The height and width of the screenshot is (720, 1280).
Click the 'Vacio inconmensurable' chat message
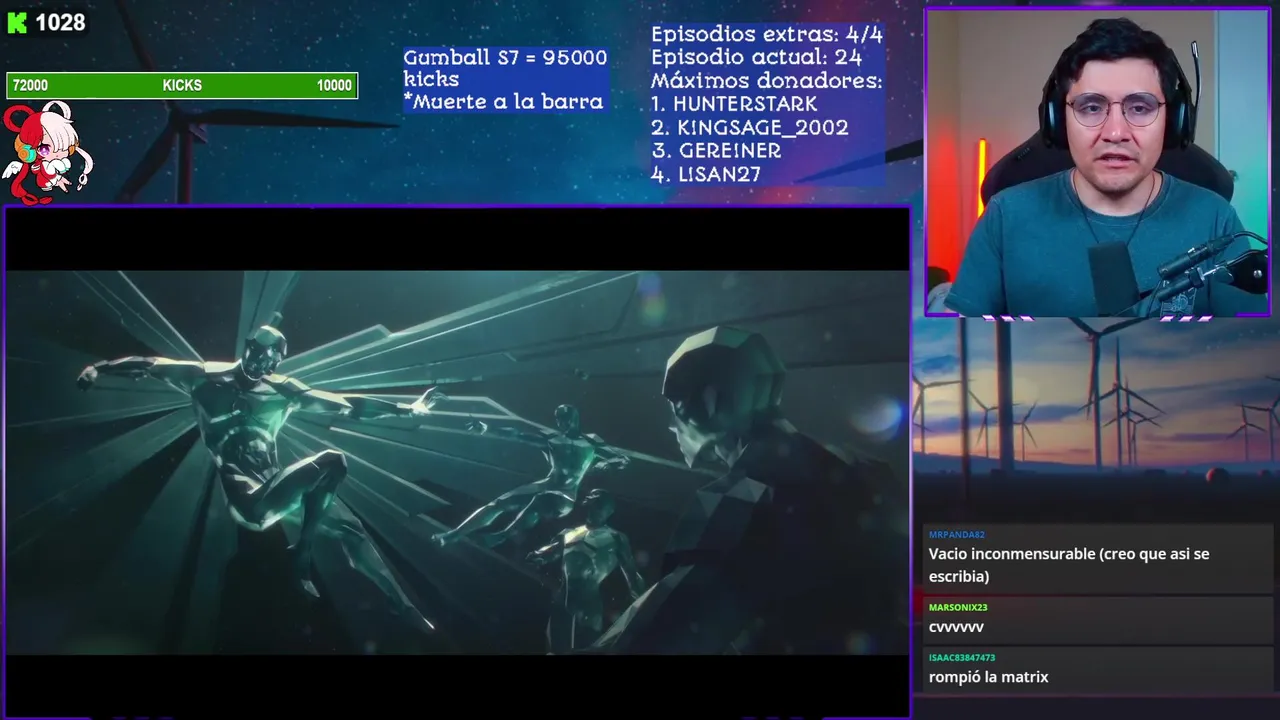tap(1069, 565)
